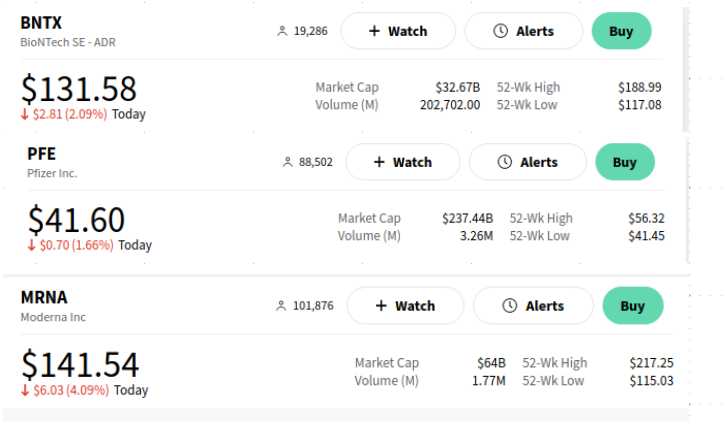Click the watchers person icon for BNTX
Image resolution: width=725 pixels, height=426 pixels.
point(282,31)
